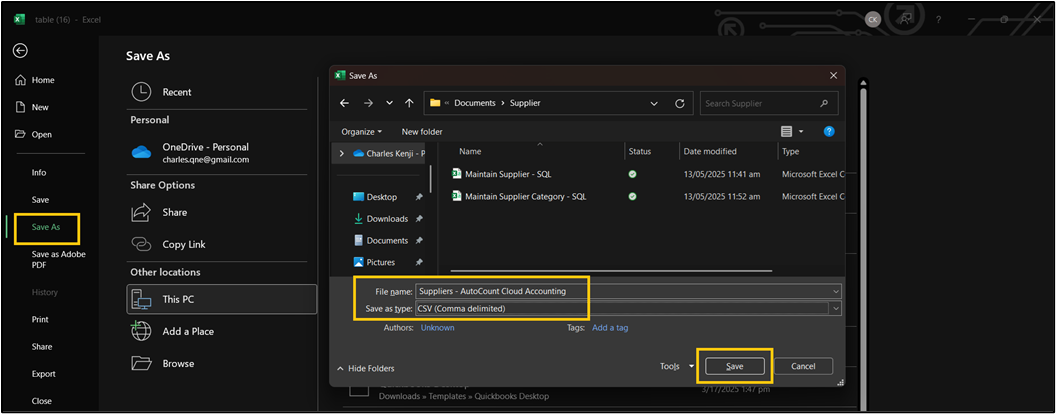The width and height of the screenshot is (1056, 414).
Task: Sort by Date modified column header
Action: pyautogui.click(x=710, y=151)
